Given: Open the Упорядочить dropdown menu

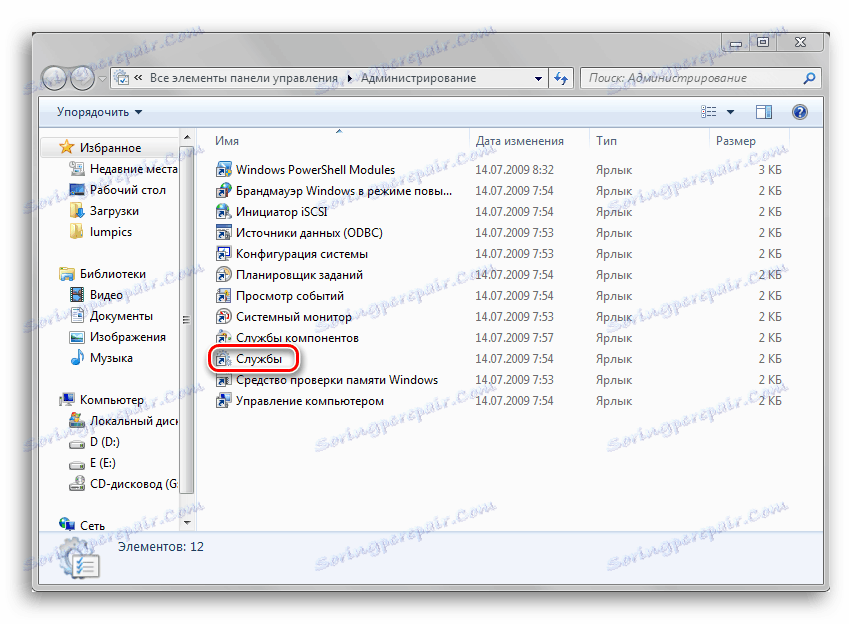Looking at the screenshot, I should click(100, 112).
